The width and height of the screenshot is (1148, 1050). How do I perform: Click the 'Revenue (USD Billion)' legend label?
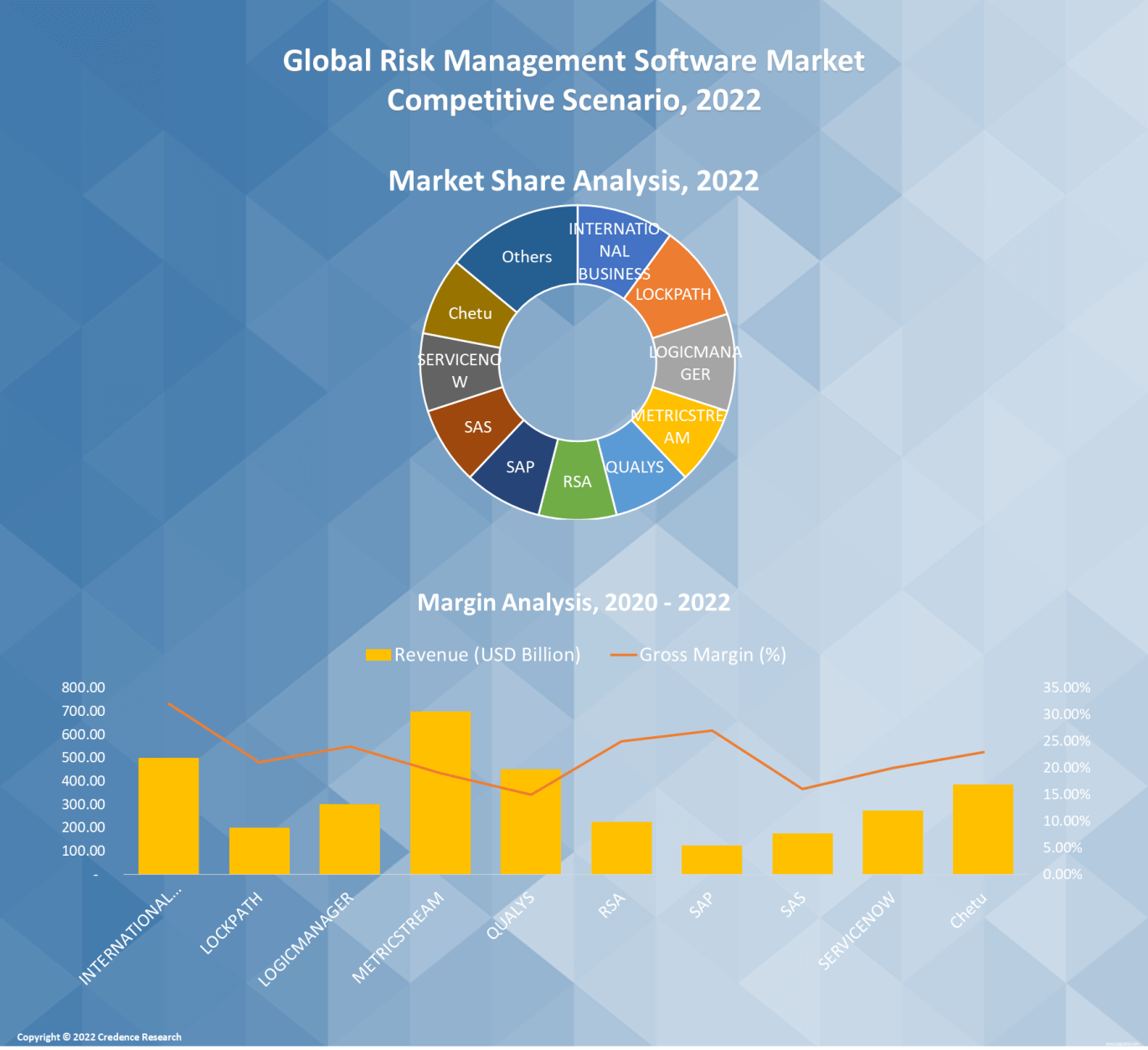(x=487, y=655)
